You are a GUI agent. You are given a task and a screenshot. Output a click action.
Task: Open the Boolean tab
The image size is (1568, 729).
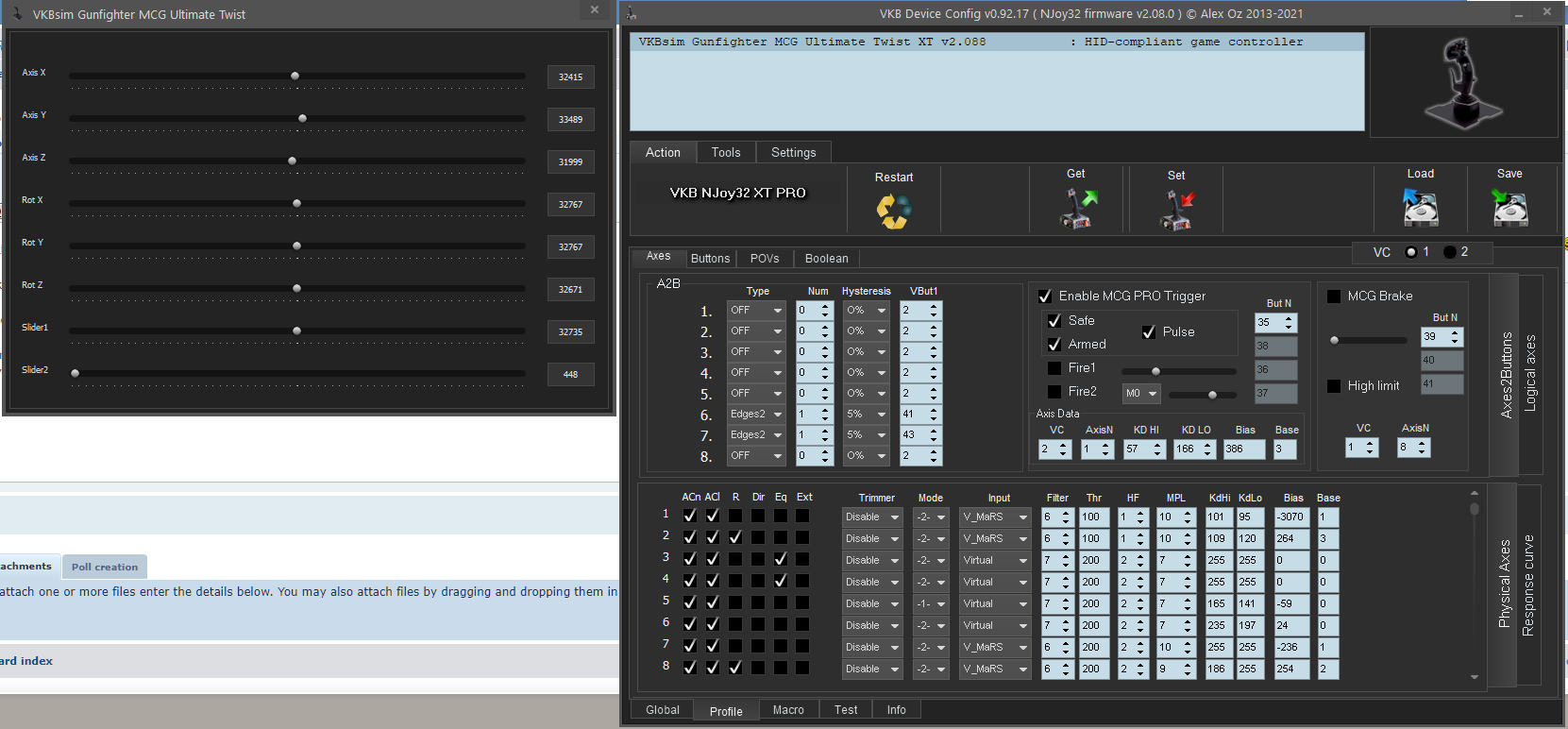click(x=827, y=258)
